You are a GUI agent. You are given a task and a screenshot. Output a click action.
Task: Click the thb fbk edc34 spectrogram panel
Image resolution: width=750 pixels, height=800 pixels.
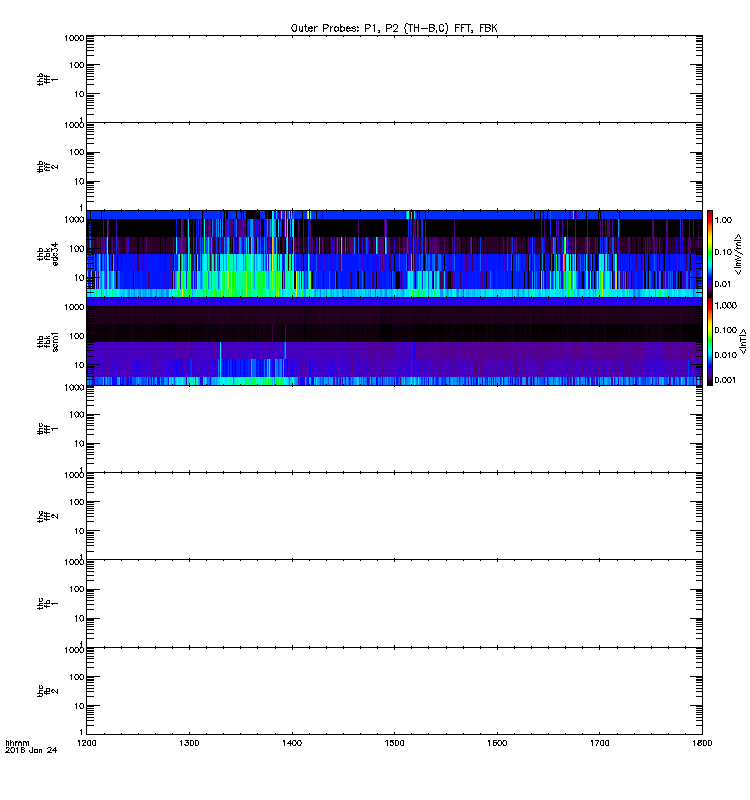coord(394,254)
